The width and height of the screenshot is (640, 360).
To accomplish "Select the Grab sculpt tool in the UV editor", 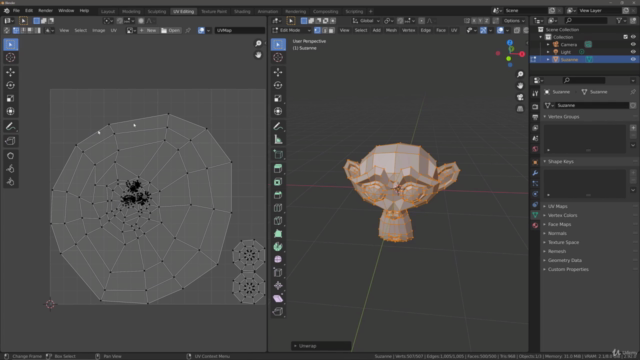I will coord(11,156).
